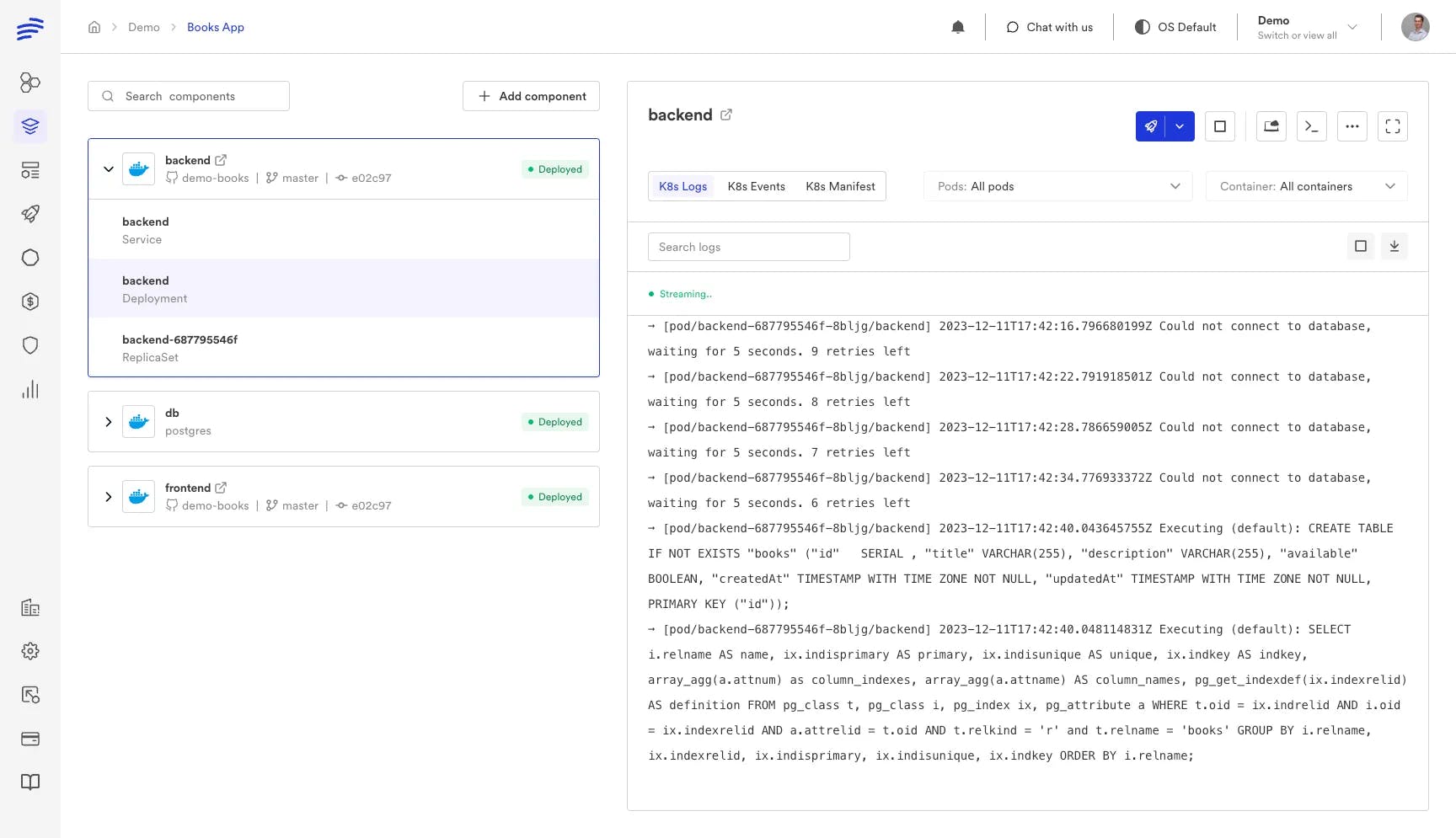Open the shield security icon in sidebar
The width and height of the screenshot is (1456, 838).
(30, 345)
